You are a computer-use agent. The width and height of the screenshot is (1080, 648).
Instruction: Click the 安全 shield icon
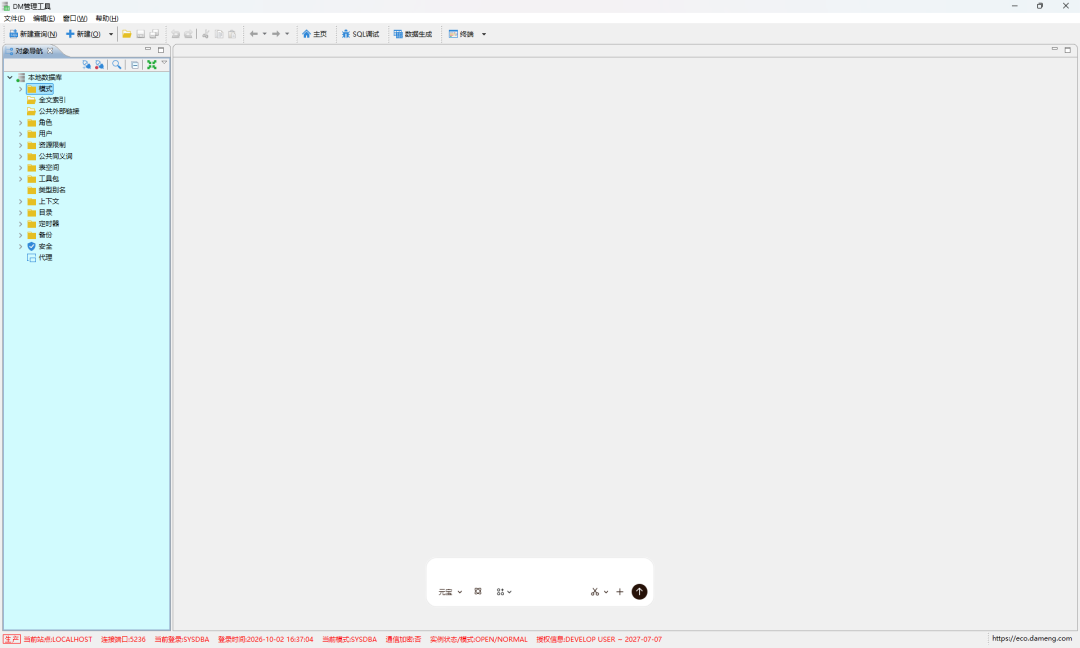point(31,247)
